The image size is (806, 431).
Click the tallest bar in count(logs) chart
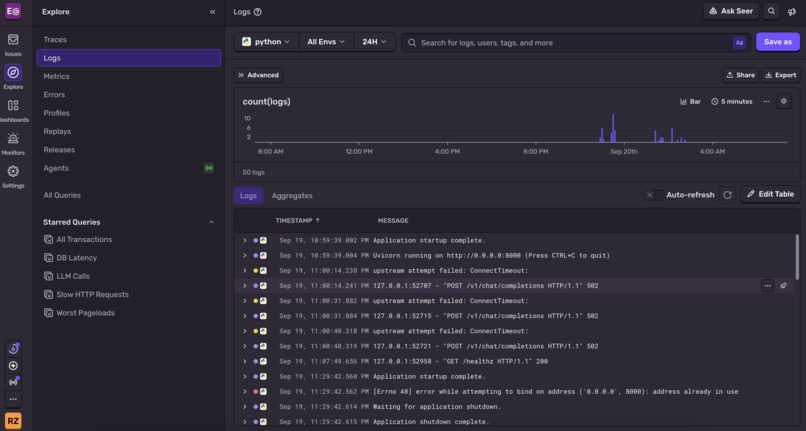pos(613,128)
